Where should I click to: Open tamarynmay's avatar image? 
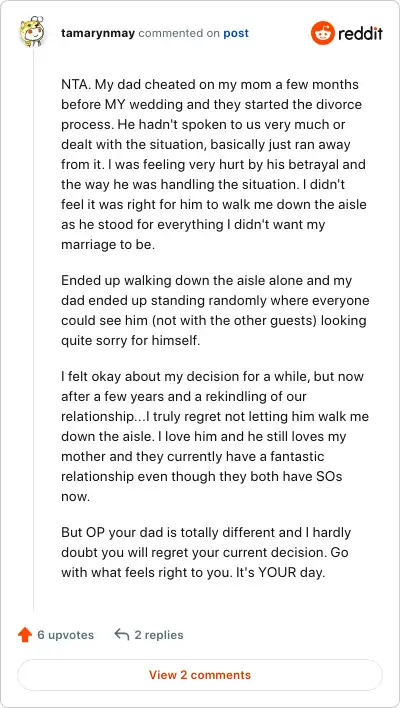(x=33, y=32)
